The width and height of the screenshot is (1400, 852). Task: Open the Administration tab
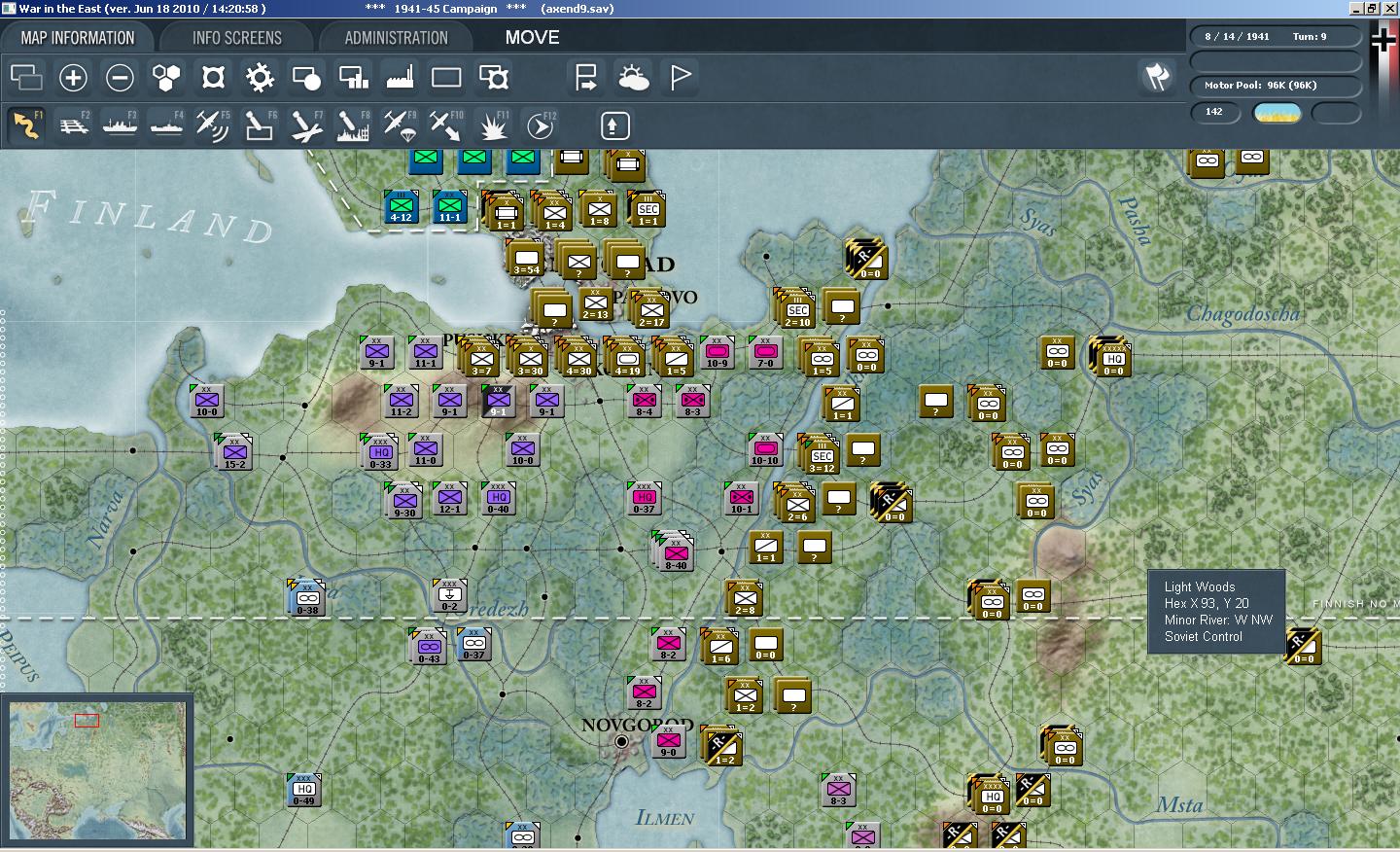pyautogui.click(x=396, y=38)
